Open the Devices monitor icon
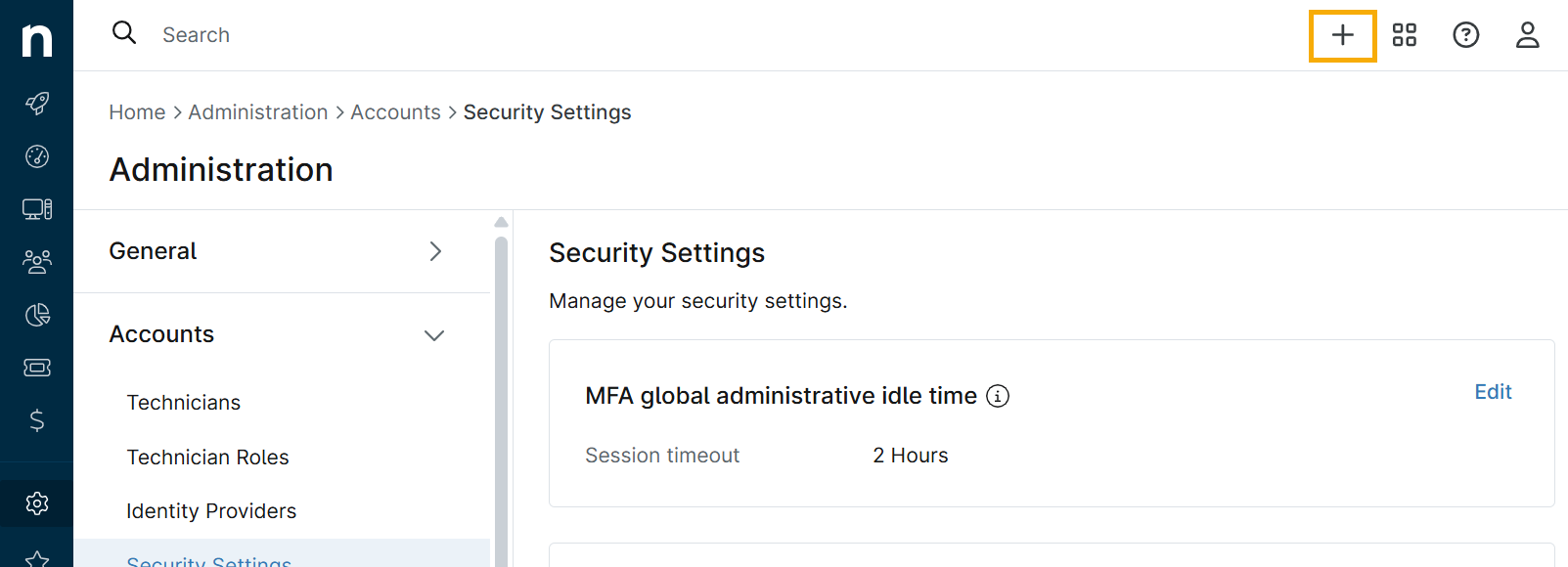Screen dimensions: 1568x567 pyautogui.click(x=37, y=209)
